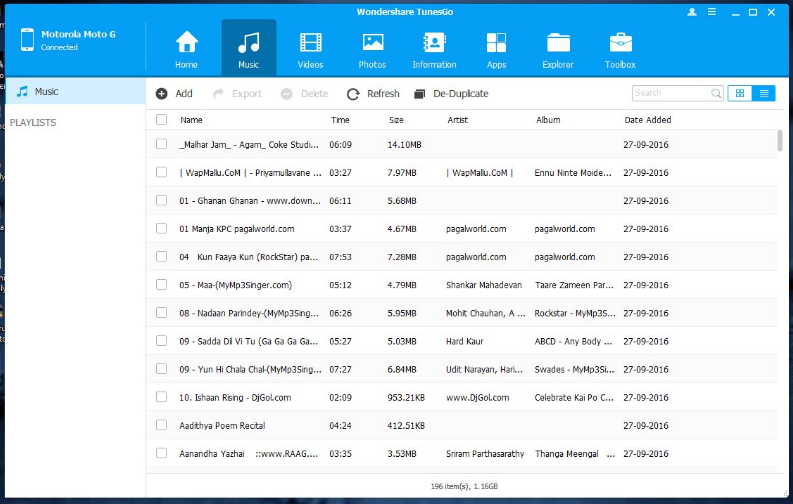Click the Search input field
This screenshot has width=793, height=504.
(x=670, y=93)
